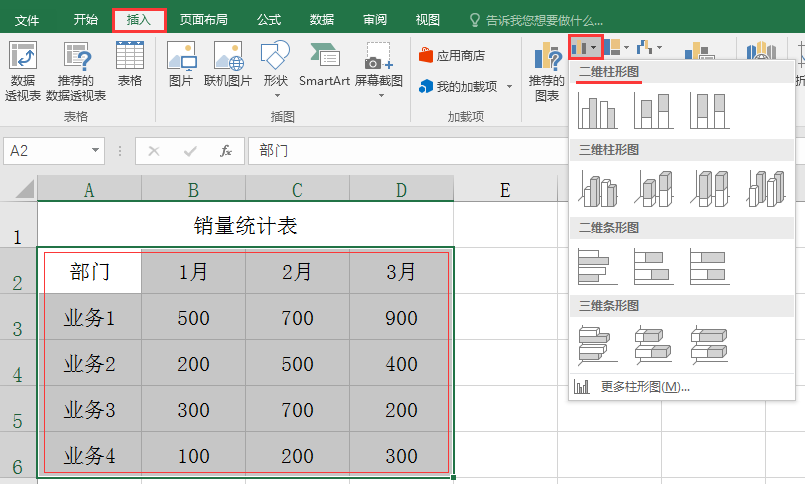This screenshot has width=805, height=484.
Task: Insert a table (表格)
Action: (129, 64)
